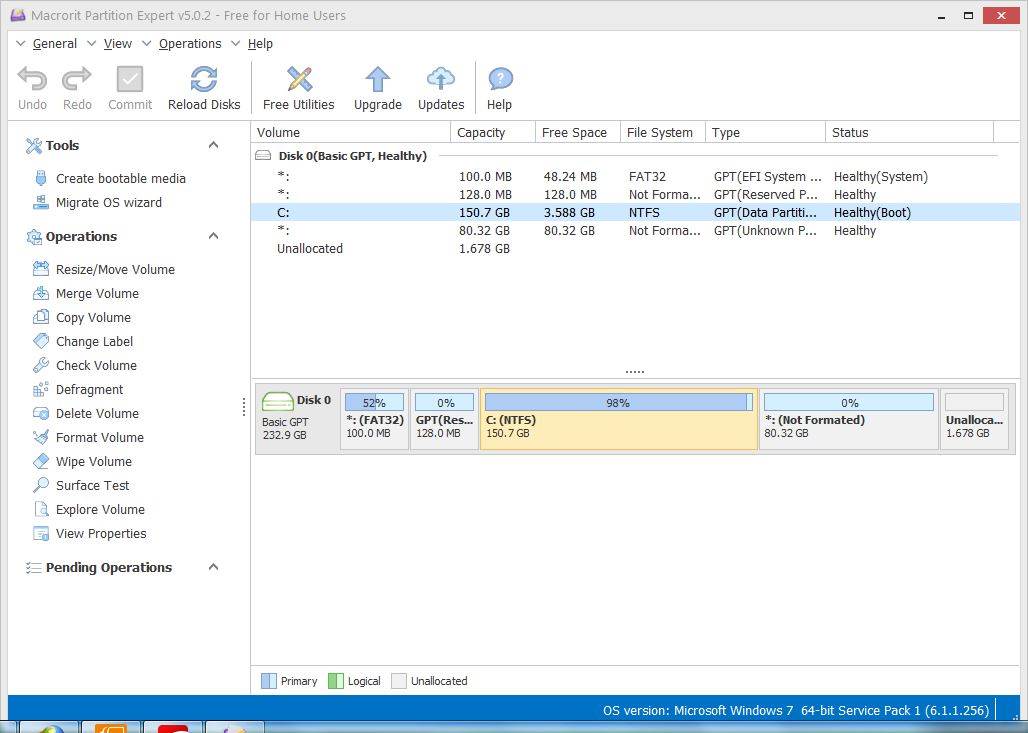Screen dimensions: 1028x733
Task: Click the Create bootable media icon
Action: click(x=41, y=178)
